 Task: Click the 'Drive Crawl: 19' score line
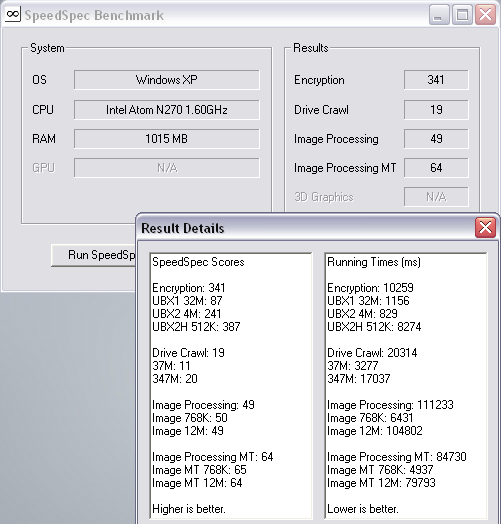[x=189, y=353]
